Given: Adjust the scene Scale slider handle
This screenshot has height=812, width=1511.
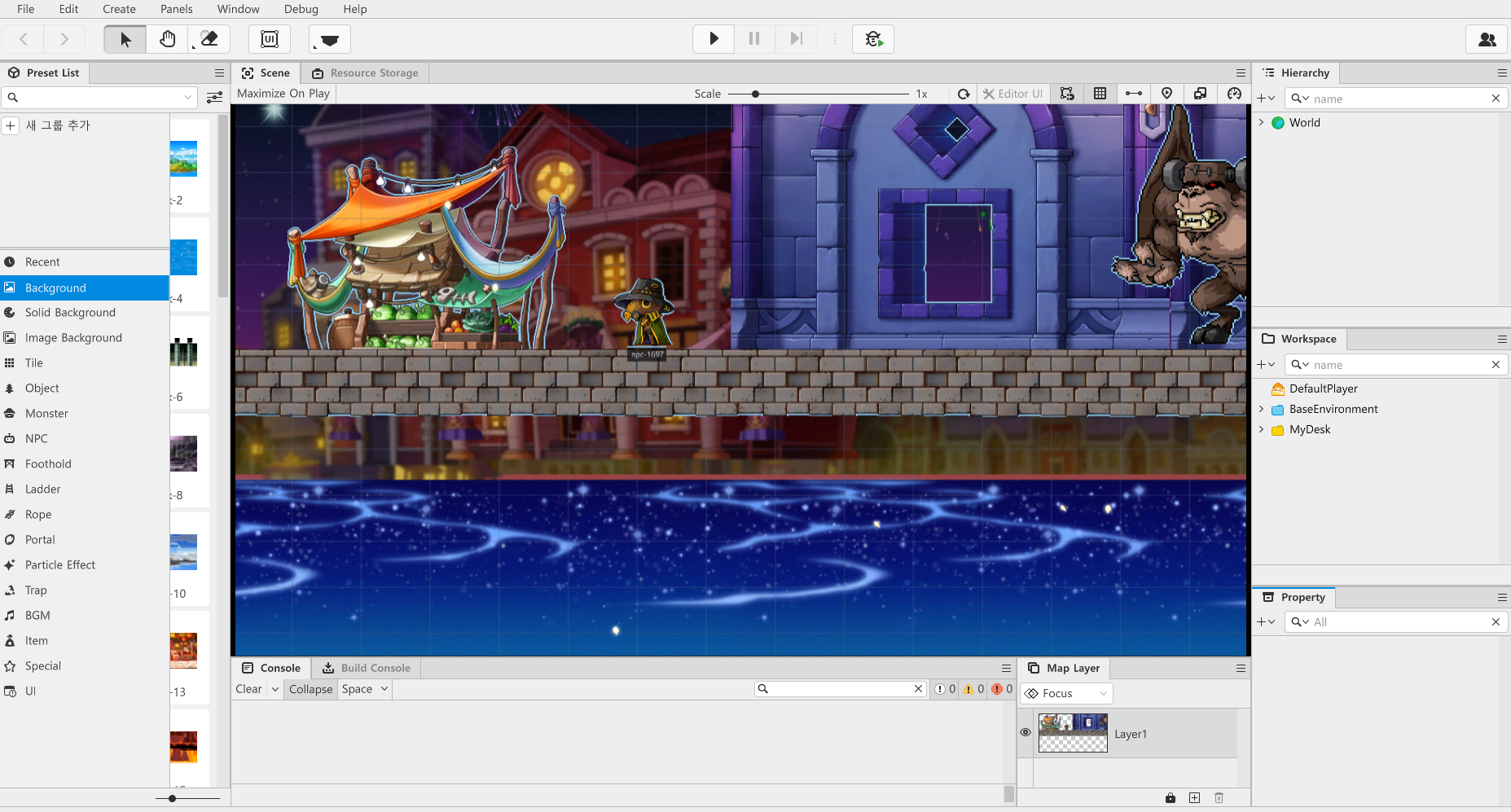Looking at the screenshot, I should [x=756, y=94].
